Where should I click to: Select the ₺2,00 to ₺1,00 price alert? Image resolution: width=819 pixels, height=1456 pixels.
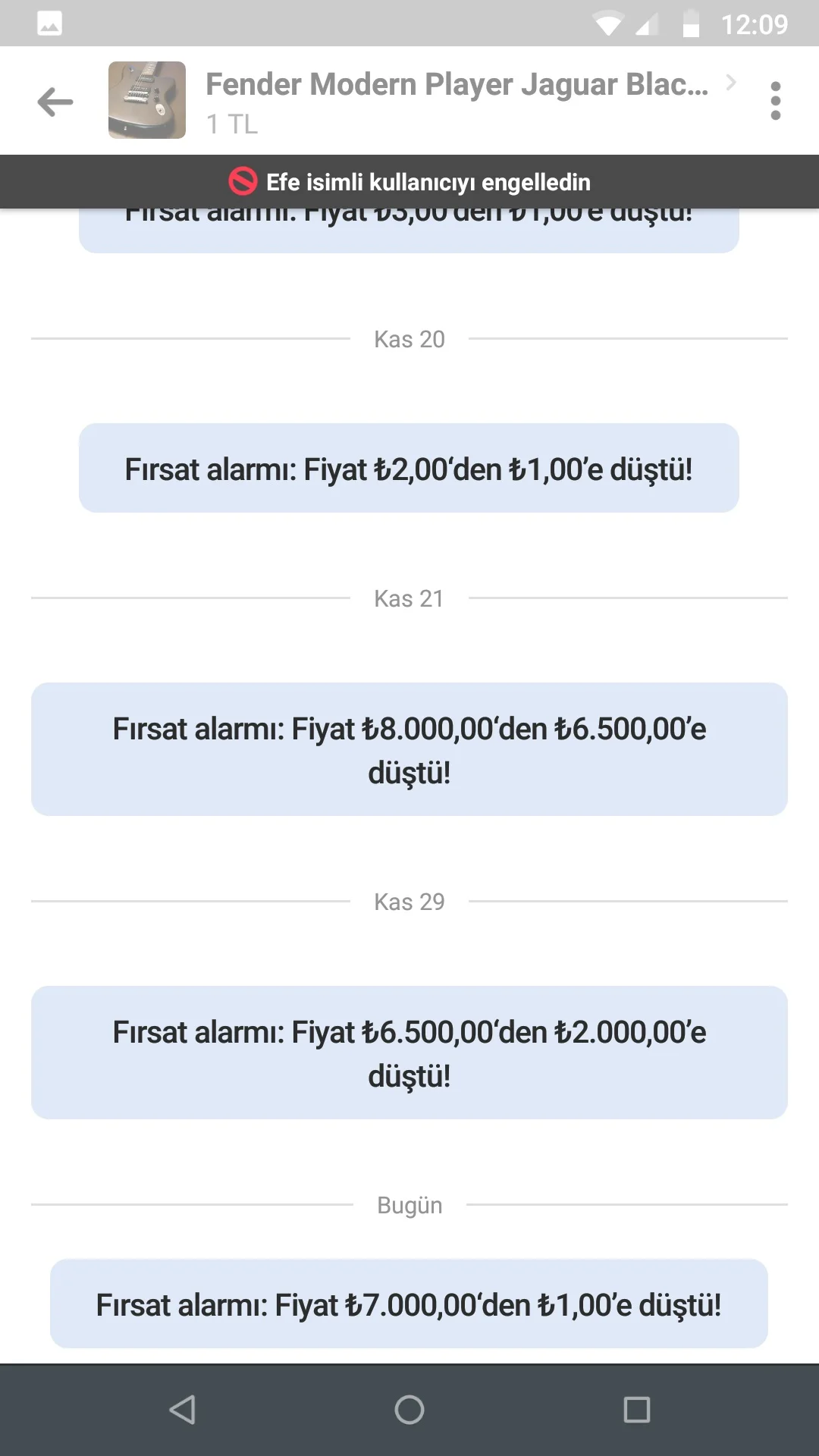point(409,468)
